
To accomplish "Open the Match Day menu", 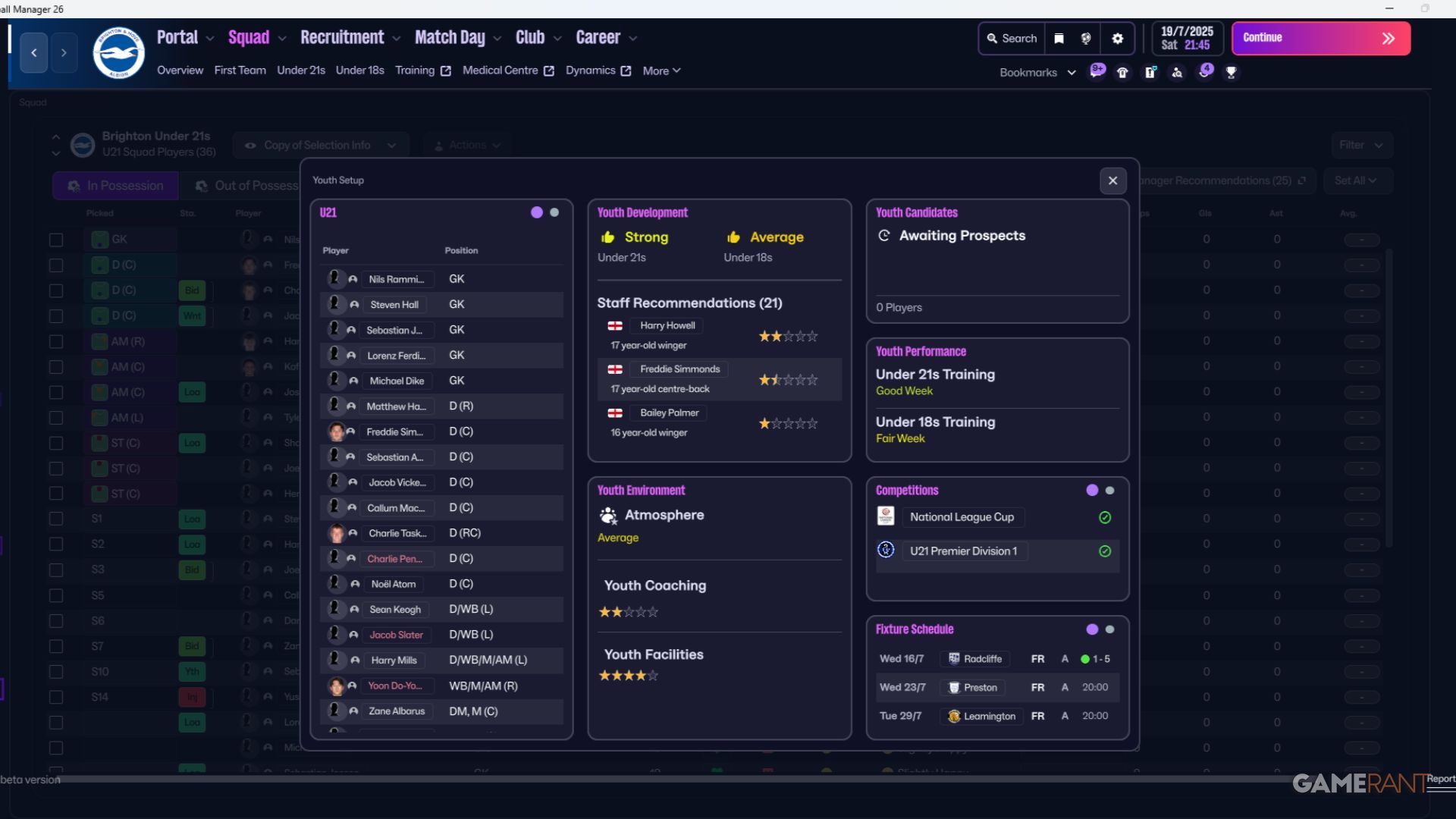I will point(450,37).
